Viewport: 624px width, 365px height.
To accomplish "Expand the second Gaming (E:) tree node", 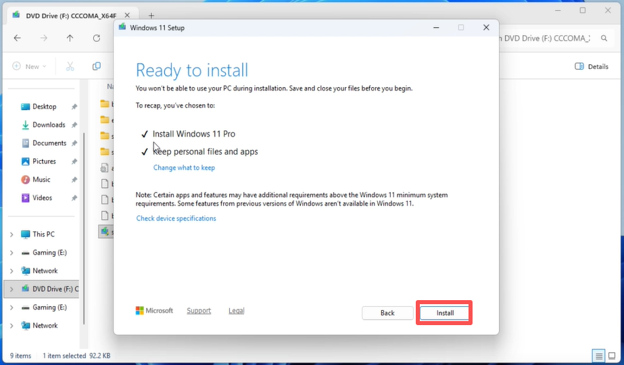I will (12, 308).
